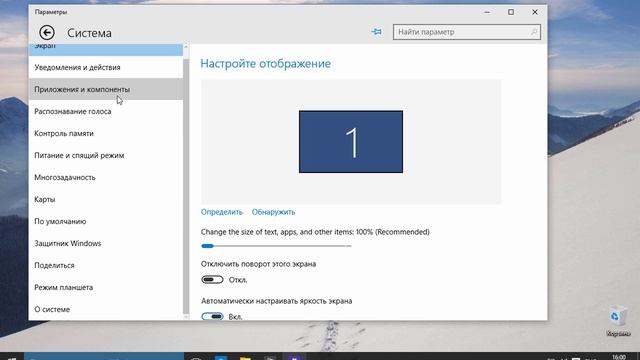Open 'Контроль памяти' settings
The width and height of the screenshot is (640, 360).
click(x=106, y=133)
